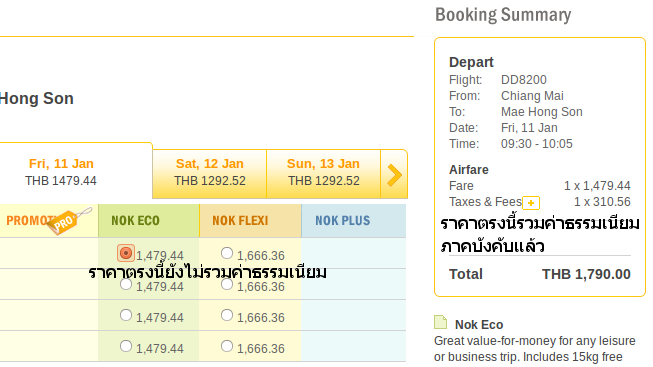
Task: Click the PRO promo tag icon
Action: point(67,221)
